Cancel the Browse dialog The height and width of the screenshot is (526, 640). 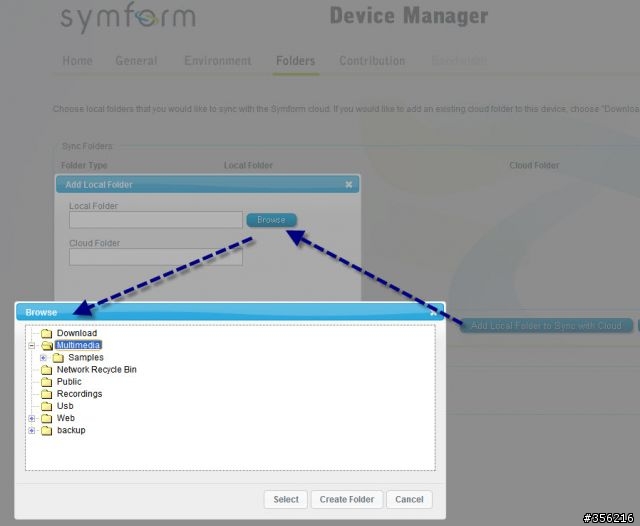pyautogui.click(x=409, y=499)
